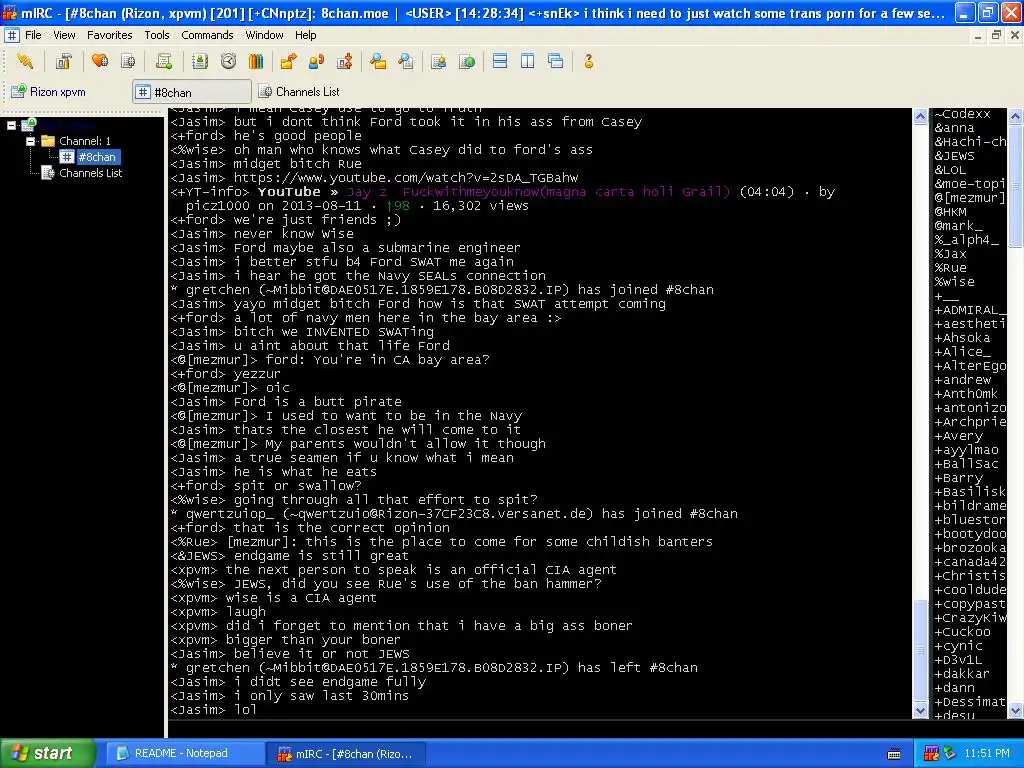Open the Help menu
The height and width of the screenshot is (768, 1024).
[306, 35]
